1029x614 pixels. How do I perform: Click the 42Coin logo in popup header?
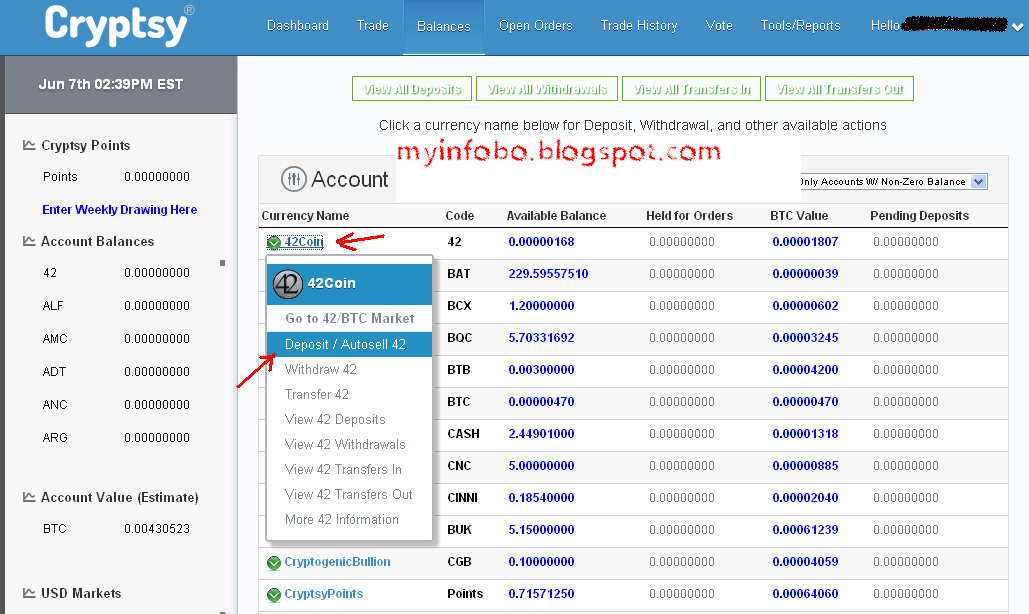[287, 283]
